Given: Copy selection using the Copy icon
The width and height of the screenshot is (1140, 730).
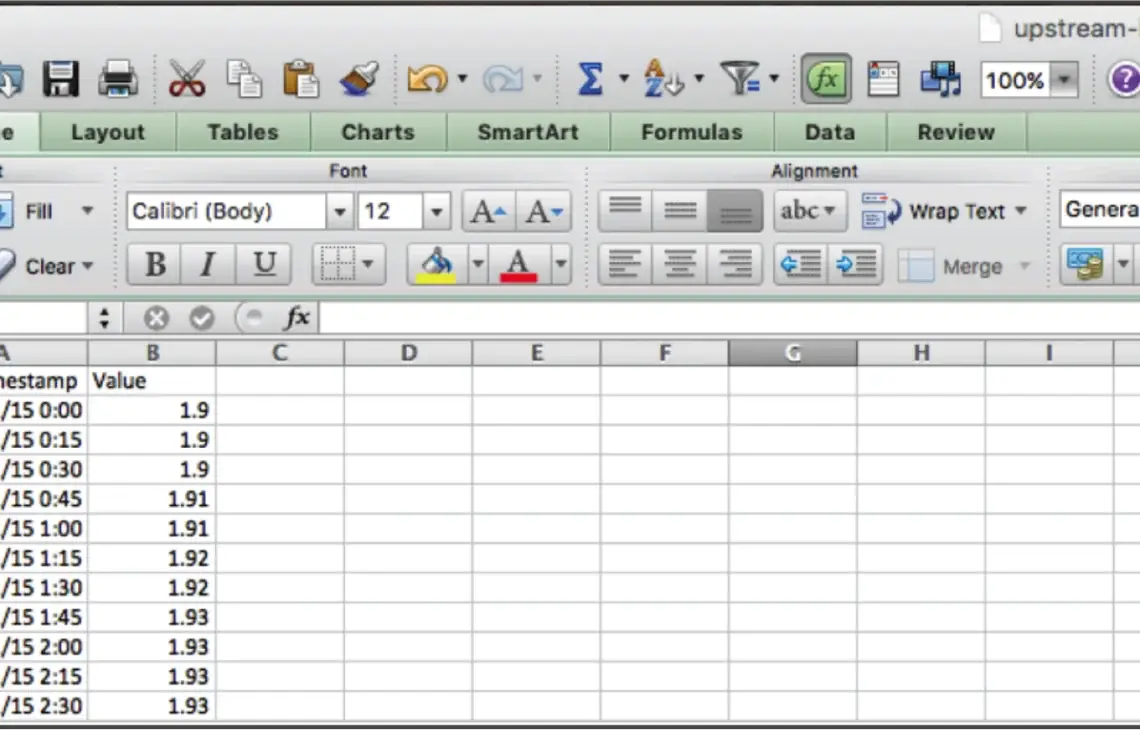Looking at the screenshot, I should [x=244, y=79].
